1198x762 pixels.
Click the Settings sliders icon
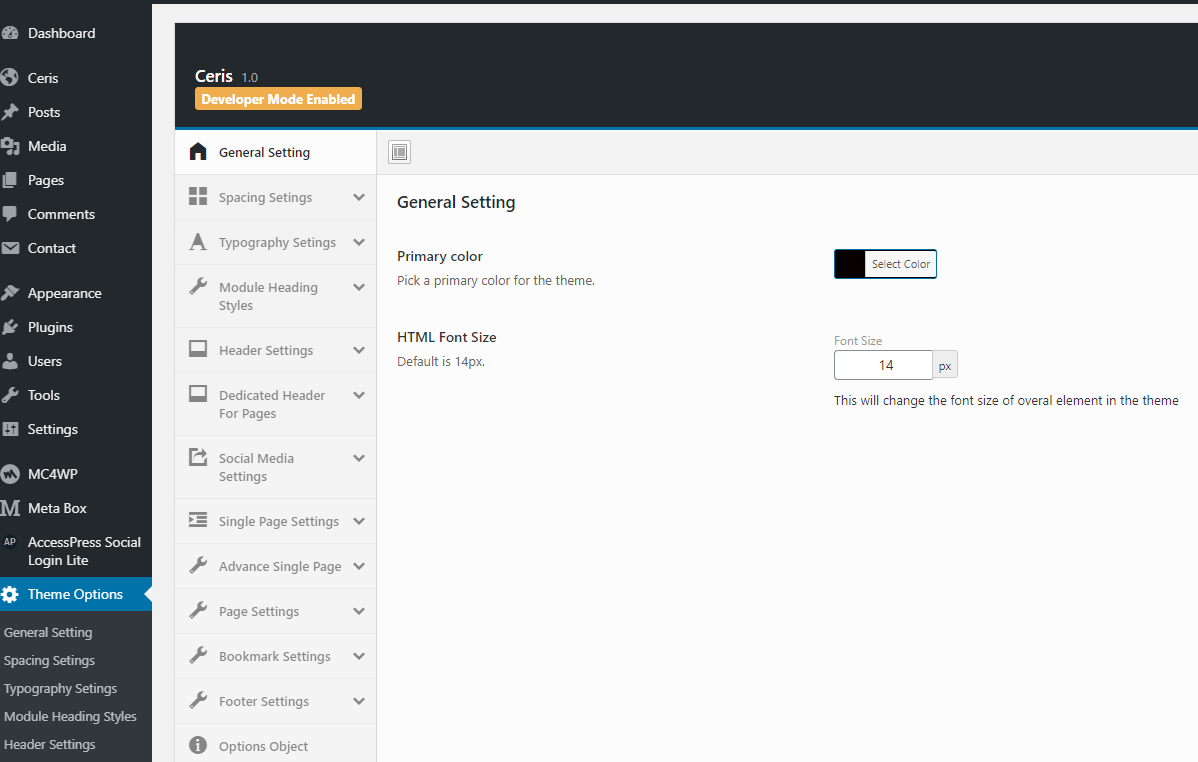(x=10, y=429)
